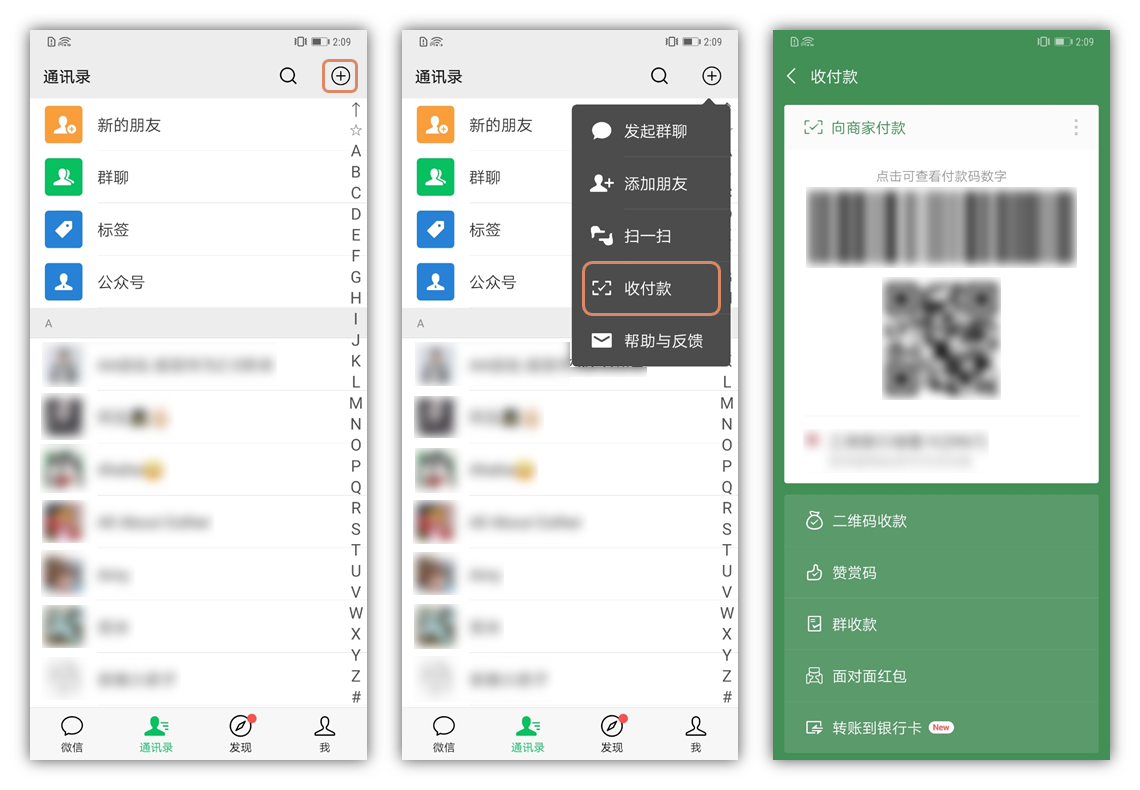Select 帮助与反馈 from the popup menu
1140x790 pixels.
pos(651,341)
